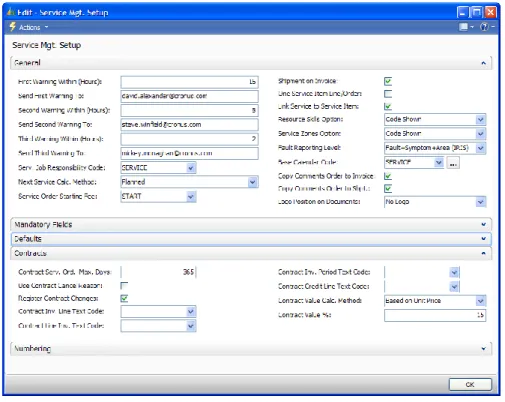
Task: Close the Service Mgt. Setup window
Action: point(491,12)
